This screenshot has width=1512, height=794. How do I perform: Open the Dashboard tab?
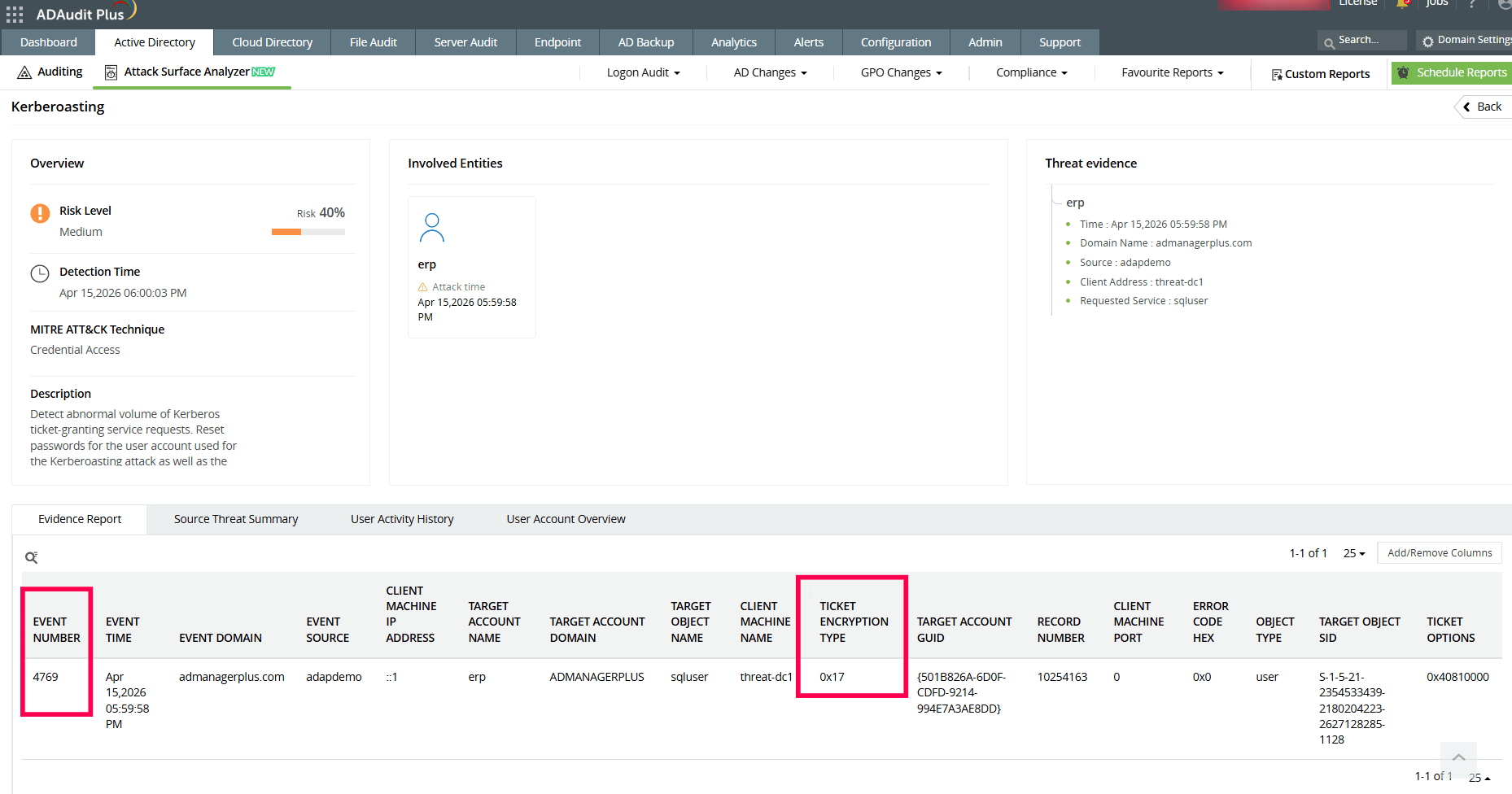click(x=49, y=42)
